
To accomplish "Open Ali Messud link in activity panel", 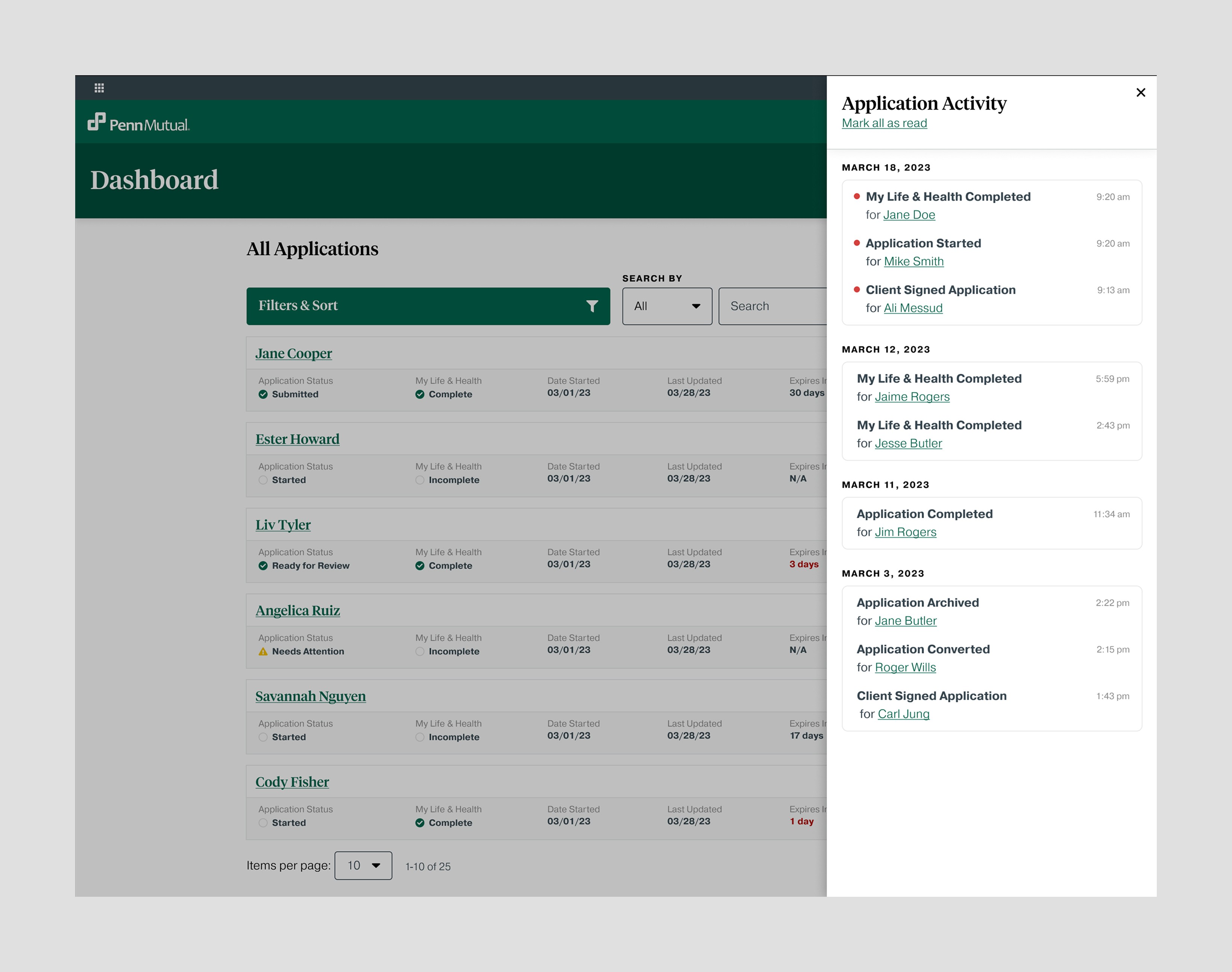I will 913,308.
